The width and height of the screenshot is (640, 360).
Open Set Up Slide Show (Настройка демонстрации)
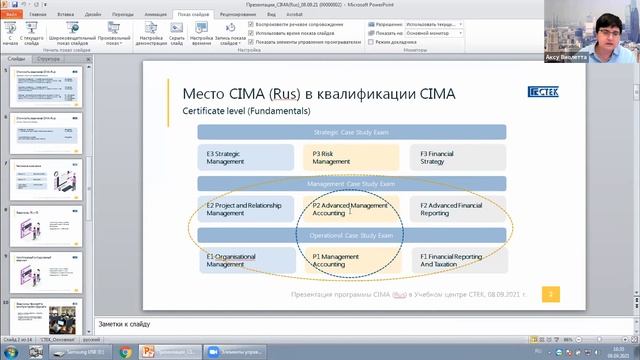(151, 33)
